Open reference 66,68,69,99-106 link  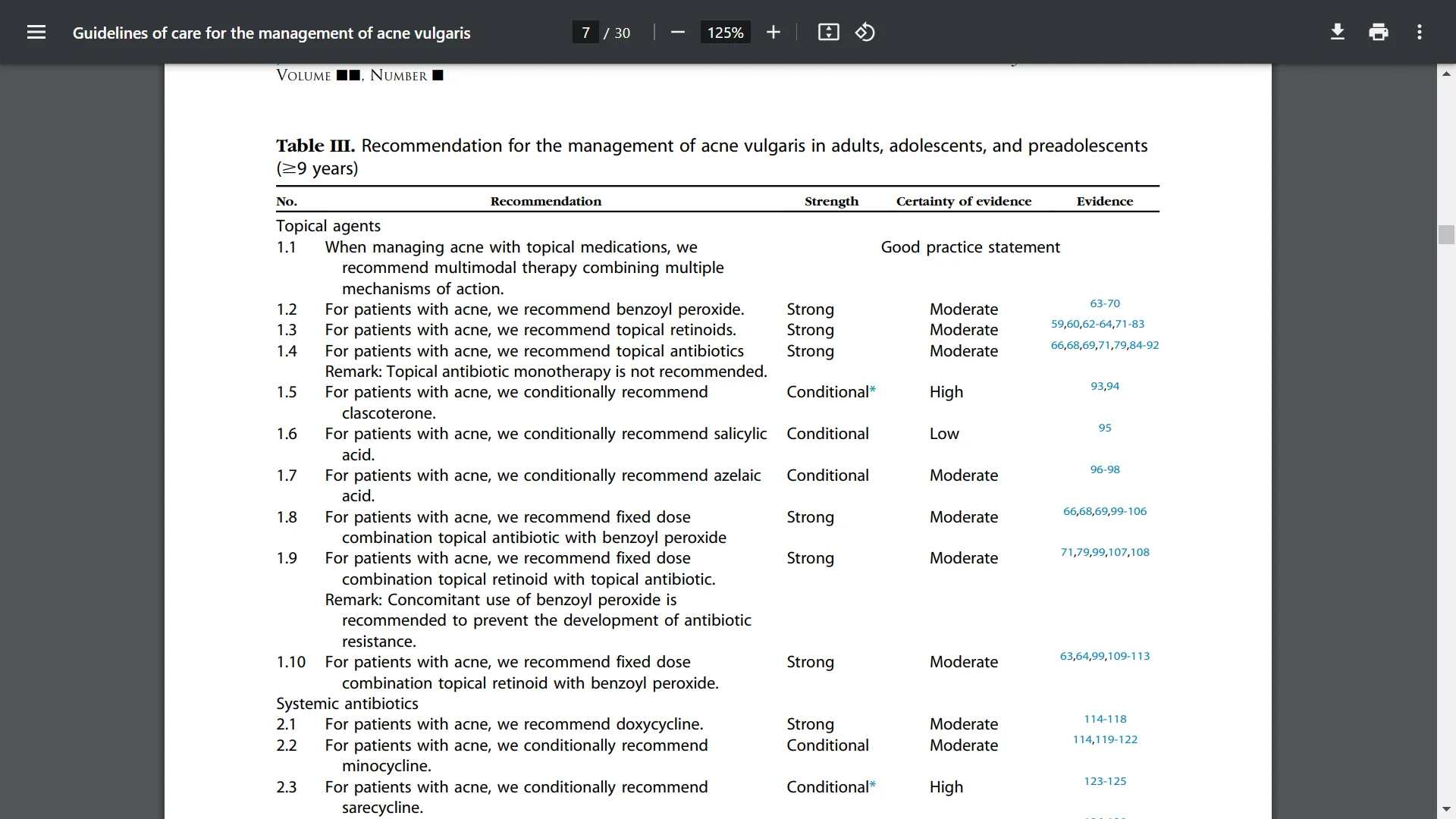(1105, 511)
